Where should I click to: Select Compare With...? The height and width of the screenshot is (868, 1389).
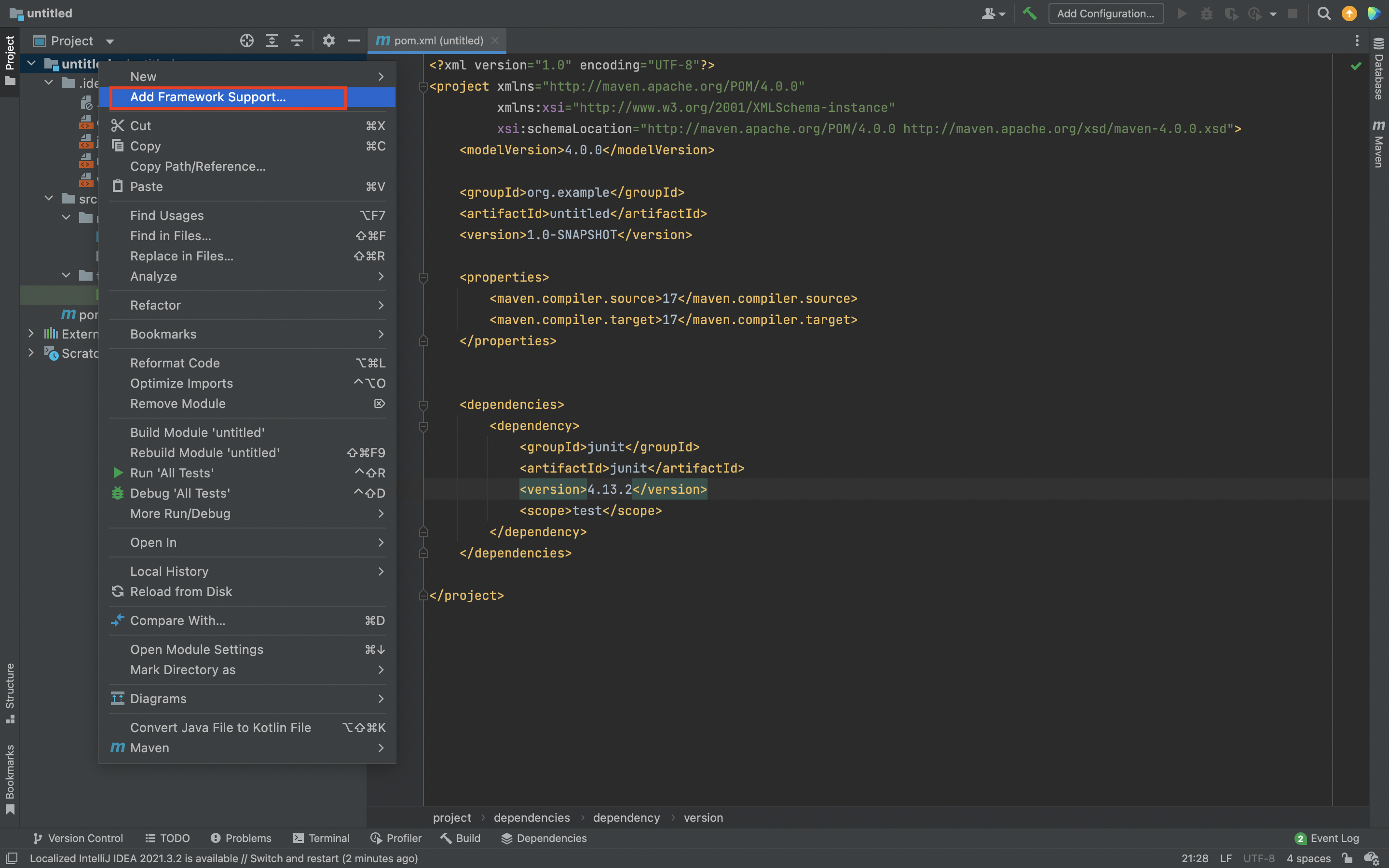click(247, 621)
